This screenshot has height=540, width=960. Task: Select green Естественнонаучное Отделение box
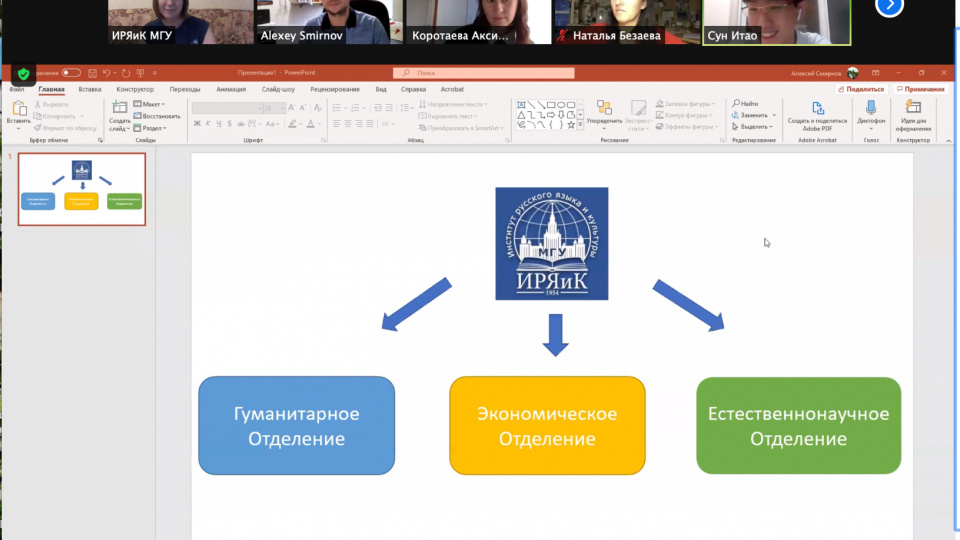click(x=798, y=426)
